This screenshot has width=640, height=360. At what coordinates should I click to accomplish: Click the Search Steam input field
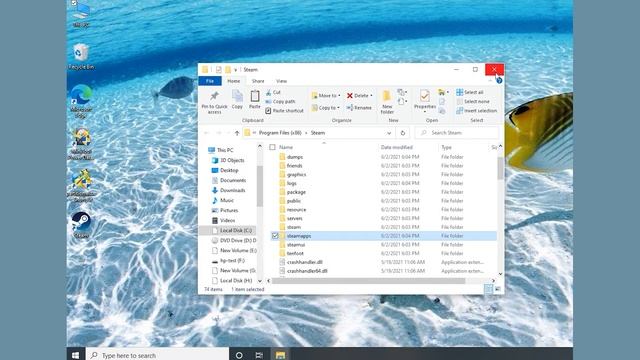457,133
